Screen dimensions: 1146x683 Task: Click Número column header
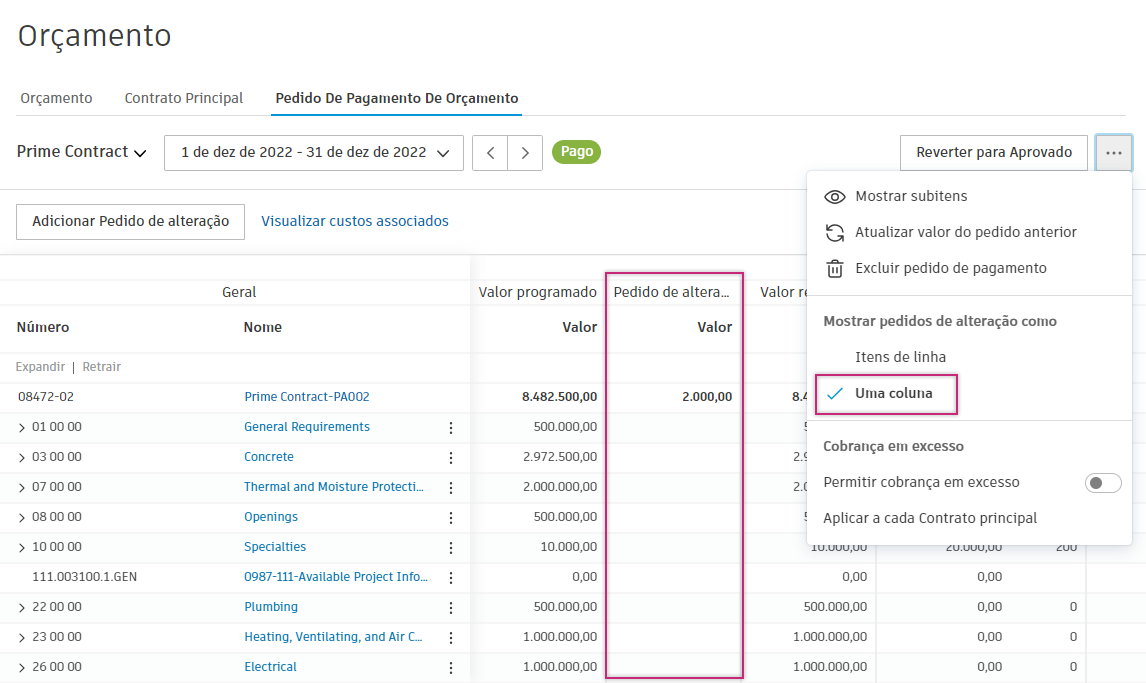pyautogui.click(x=43, y=327)
